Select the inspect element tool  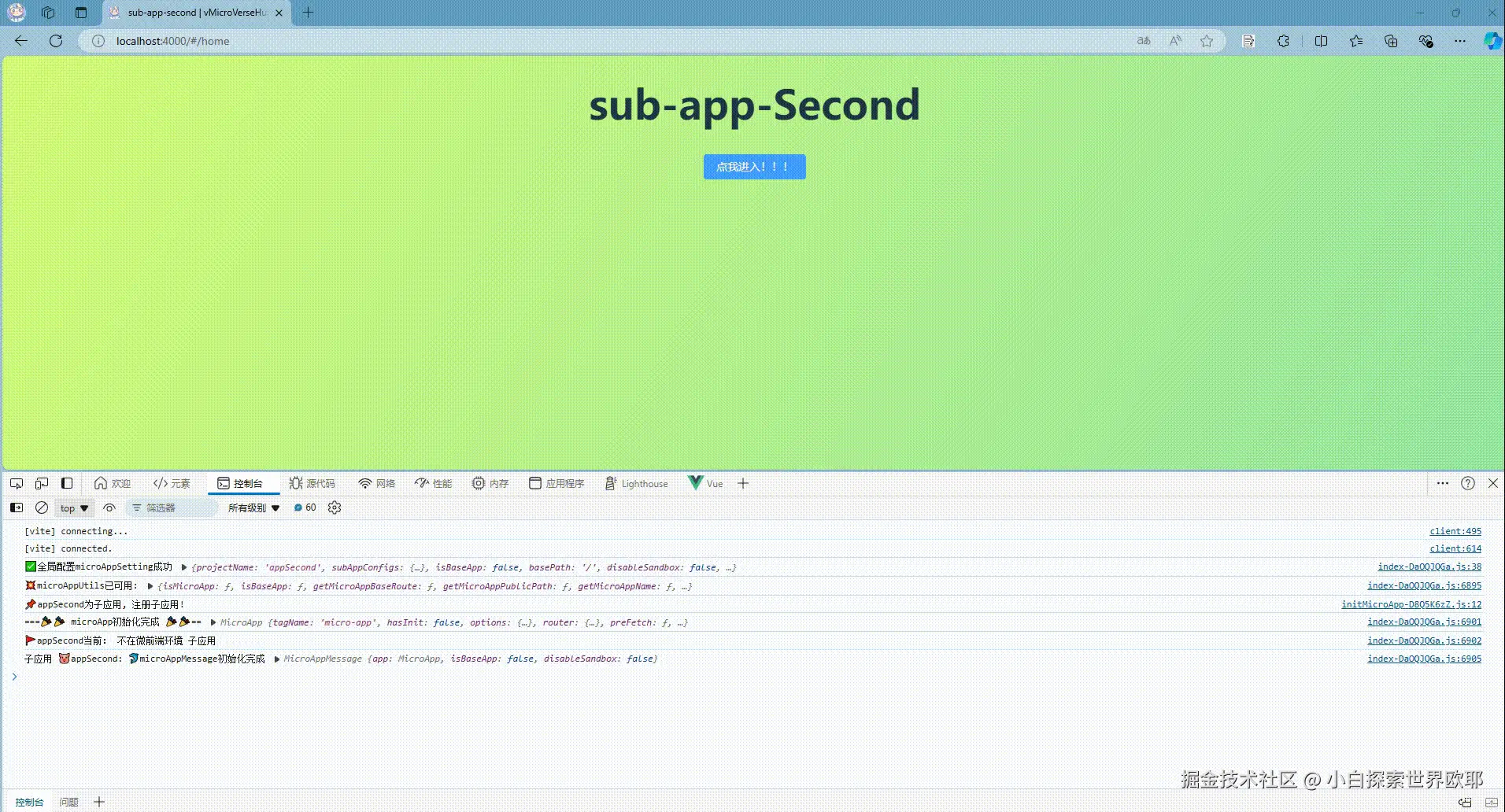click(x=16, y=482)
